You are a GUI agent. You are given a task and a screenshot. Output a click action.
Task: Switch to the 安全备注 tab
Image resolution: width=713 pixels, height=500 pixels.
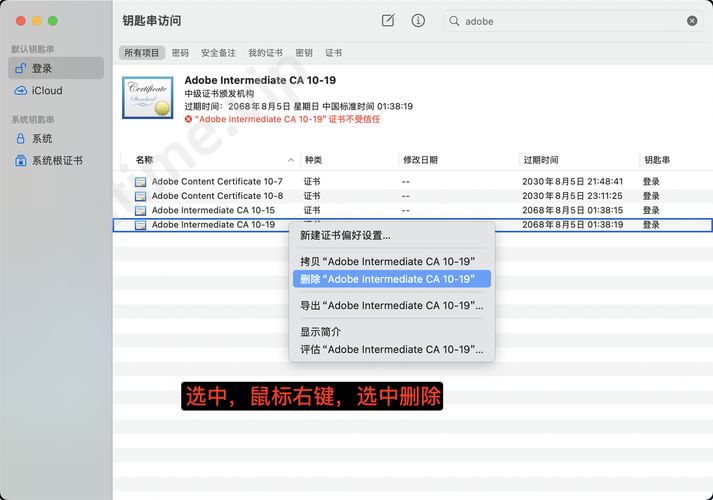pyautogui.click(x=218, y=53)
